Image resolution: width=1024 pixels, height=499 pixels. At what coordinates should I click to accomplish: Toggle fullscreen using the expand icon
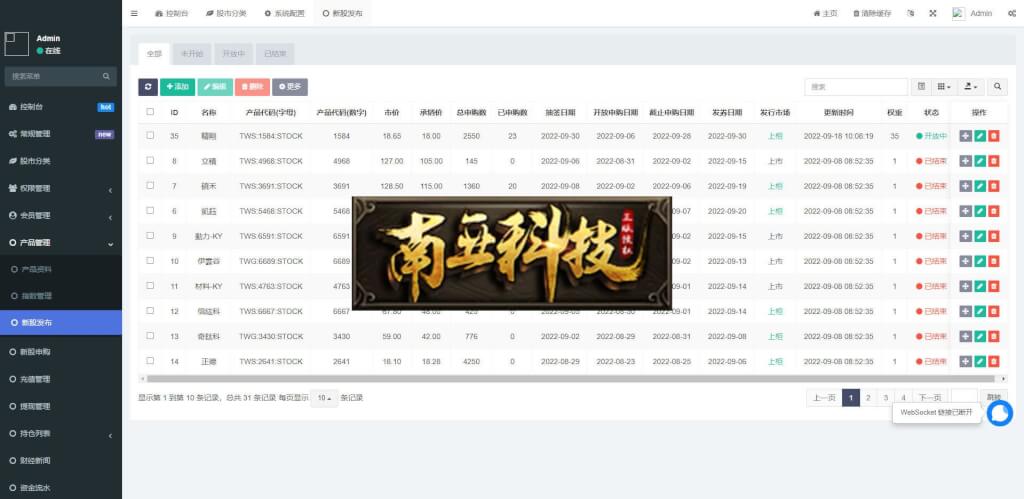(933, 13)
